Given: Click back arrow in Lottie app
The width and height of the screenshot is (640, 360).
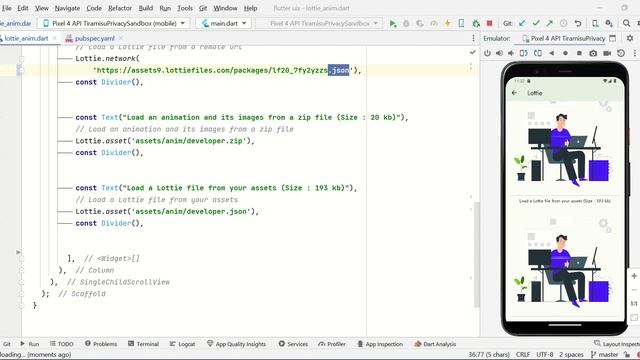Looking at the screenshot, I should pyautogui.click(x=514, y=93).
